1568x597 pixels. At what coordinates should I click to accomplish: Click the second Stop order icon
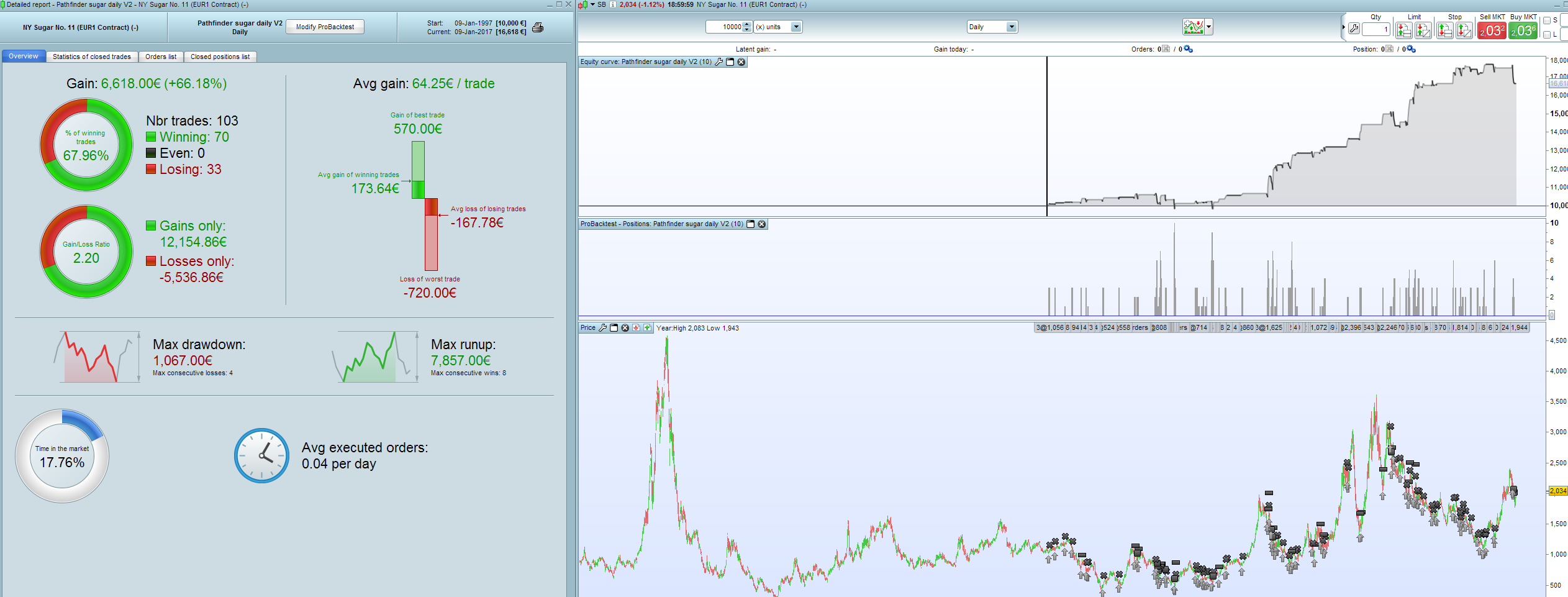point(1464,30)
